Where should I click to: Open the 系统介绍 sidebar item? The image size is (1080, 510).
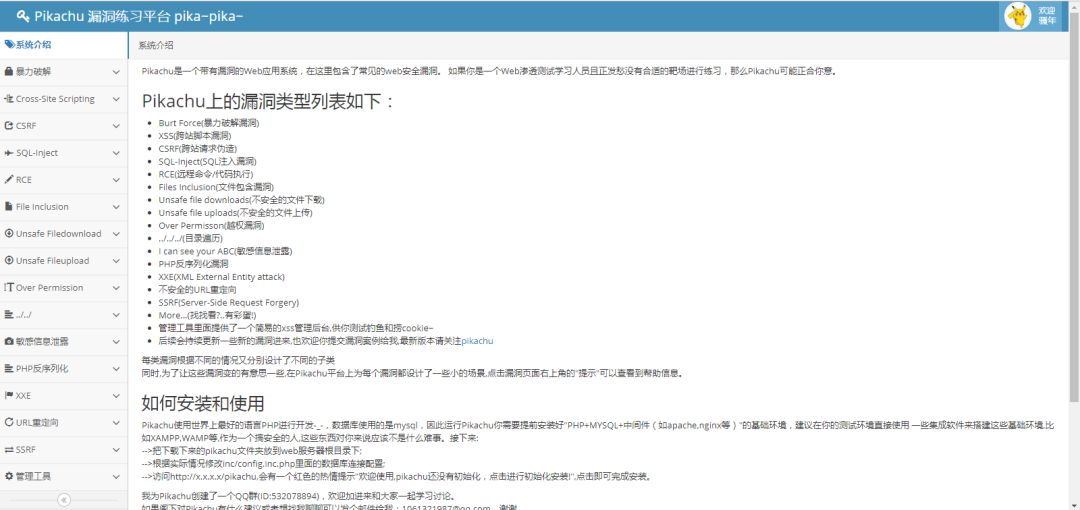click(x=63, y=45)
